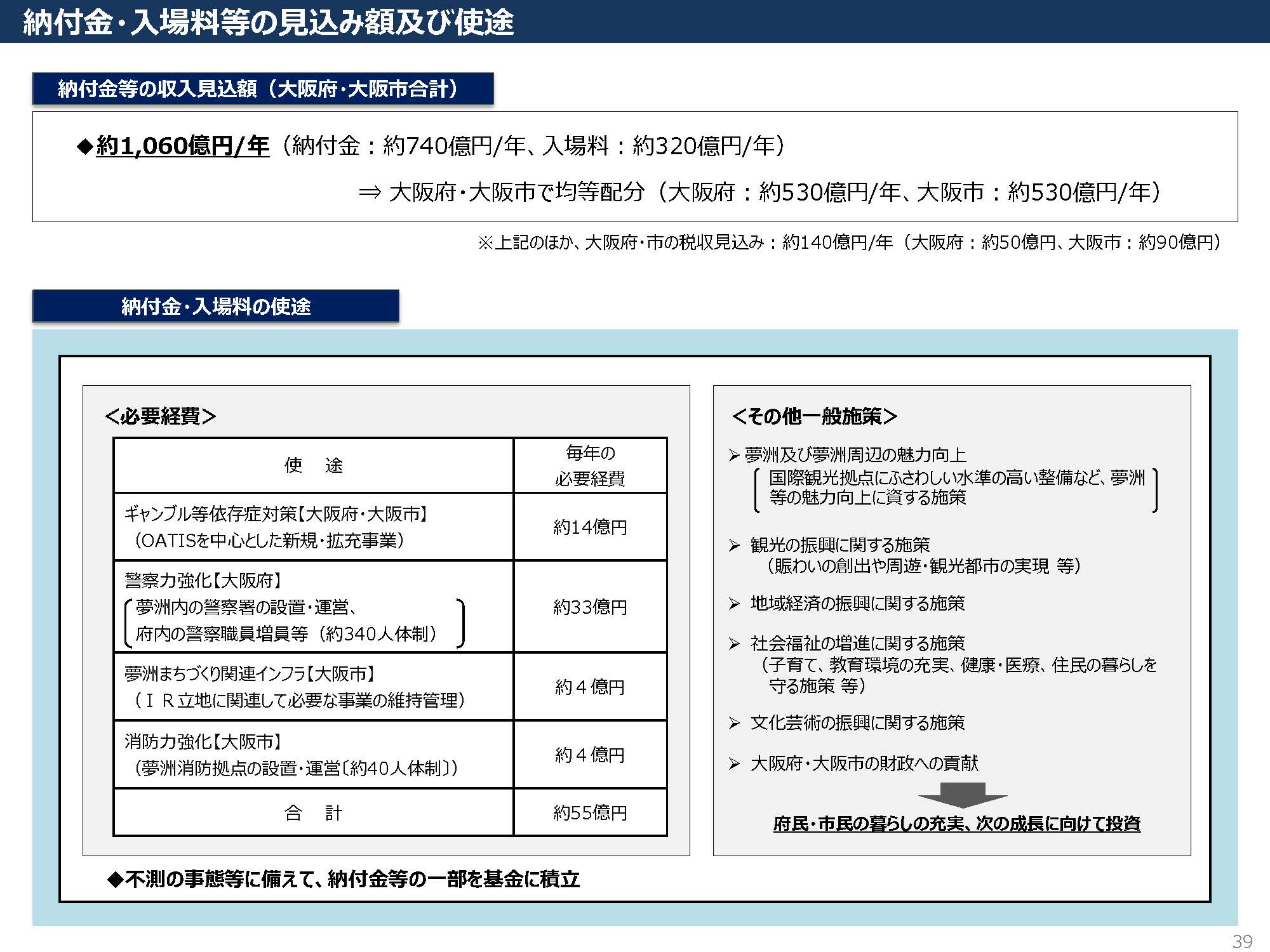Click the 納付金等の収入見込額 section header
1270x952 pixels.
coord(262,89)
